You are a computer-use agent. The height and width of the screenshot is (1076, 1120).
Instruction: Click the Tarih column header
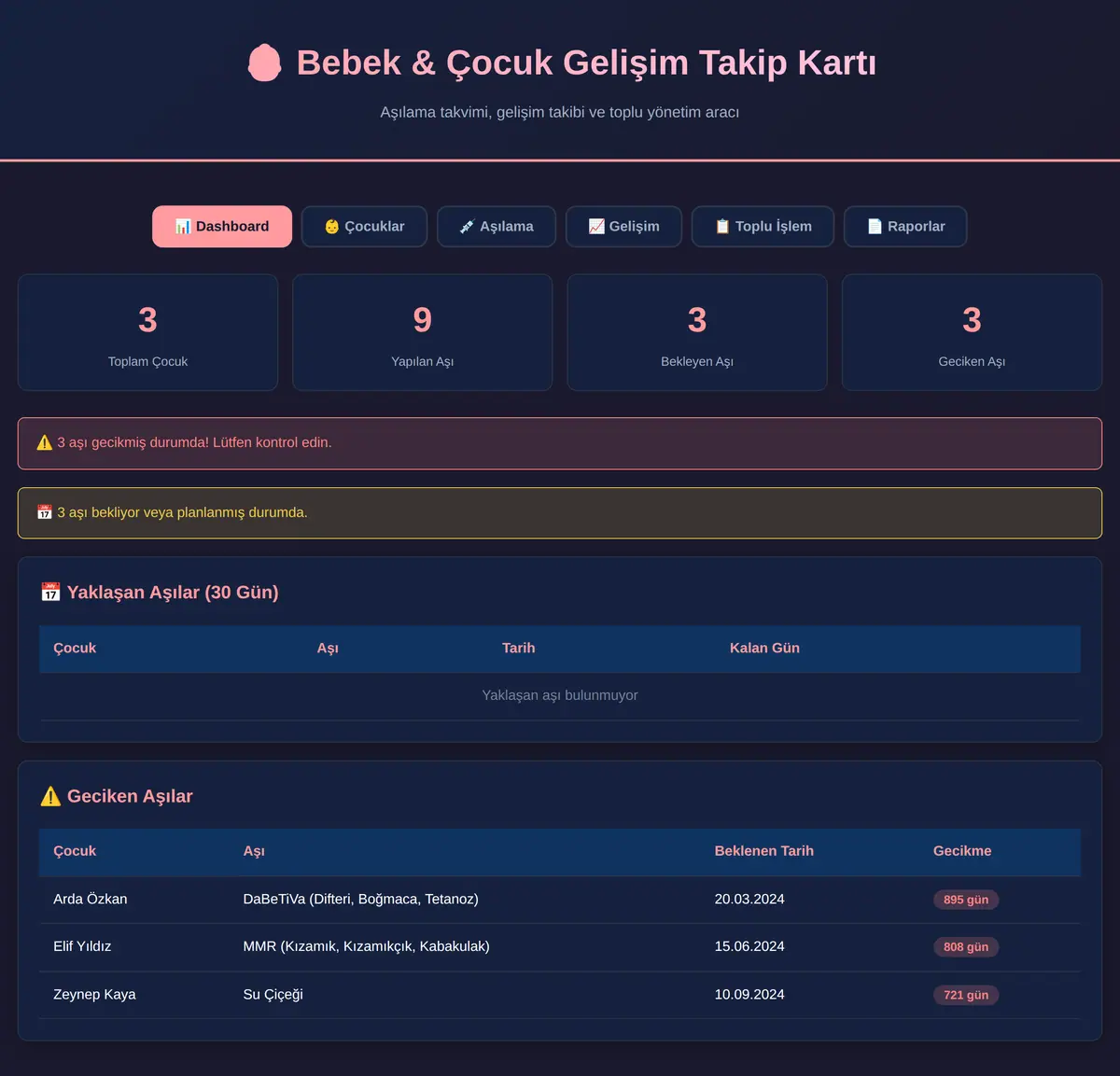[518, 649]
